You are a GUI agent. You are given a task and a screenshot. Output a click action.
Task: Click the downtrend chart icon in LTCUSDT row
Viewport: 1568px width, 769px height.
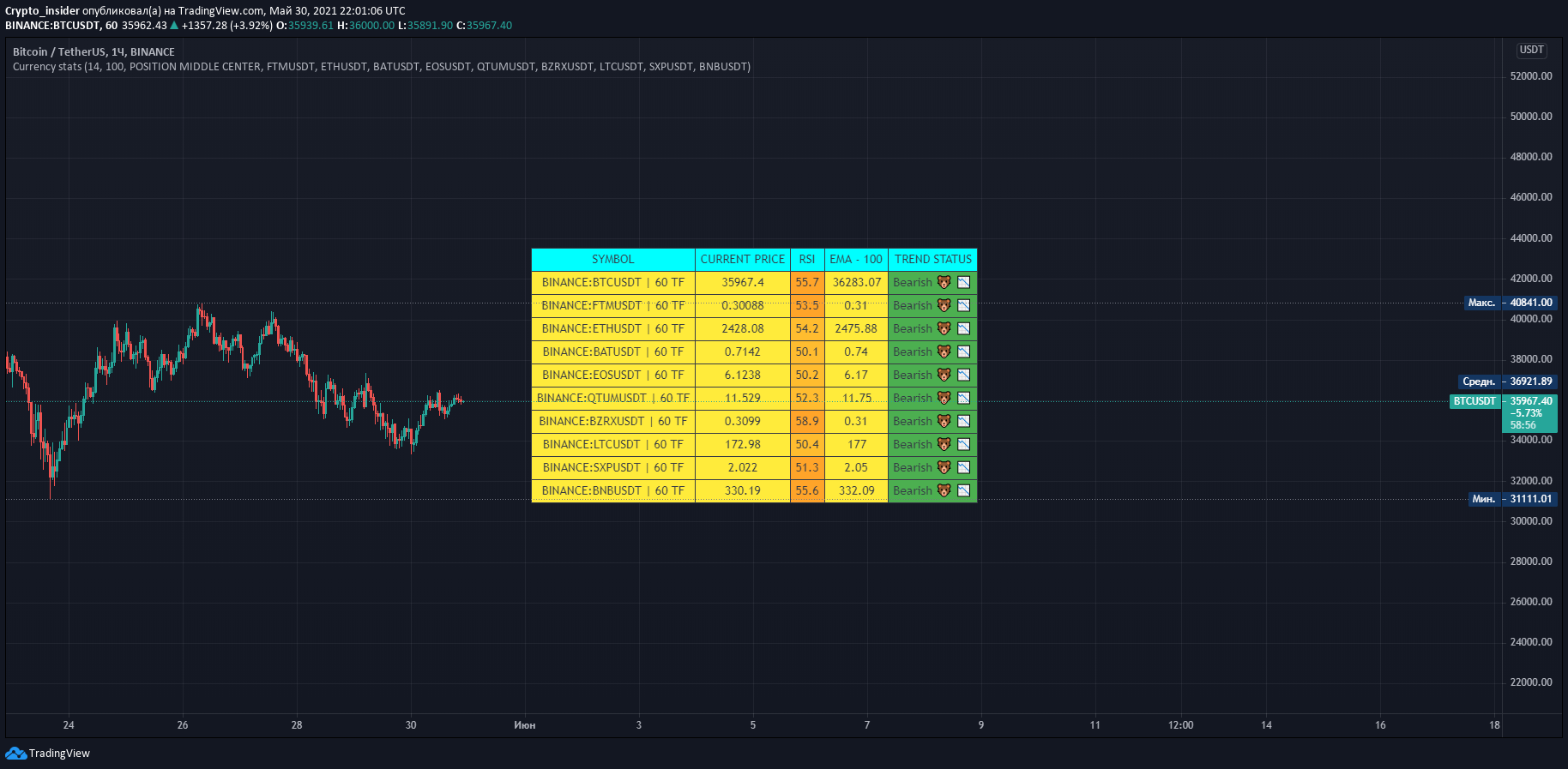pyautogui.click(x=964, y=444)
